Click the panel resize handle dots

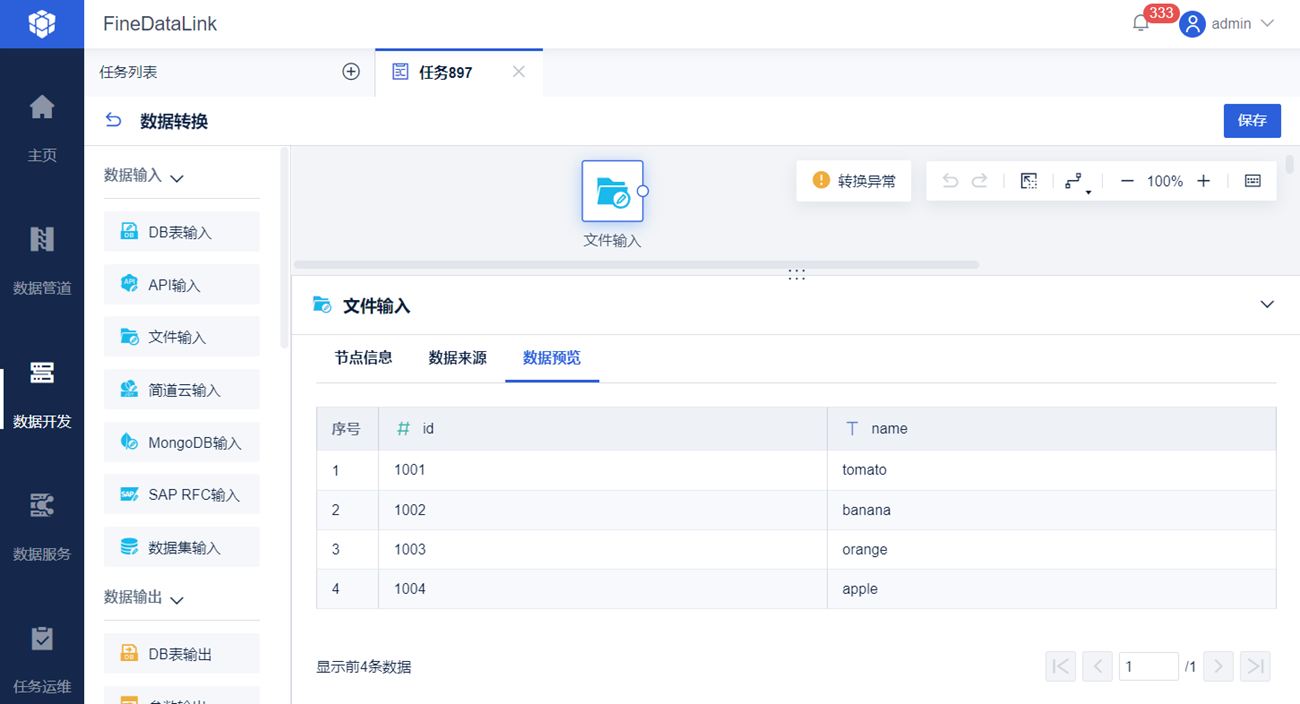(x=796, y=274)
